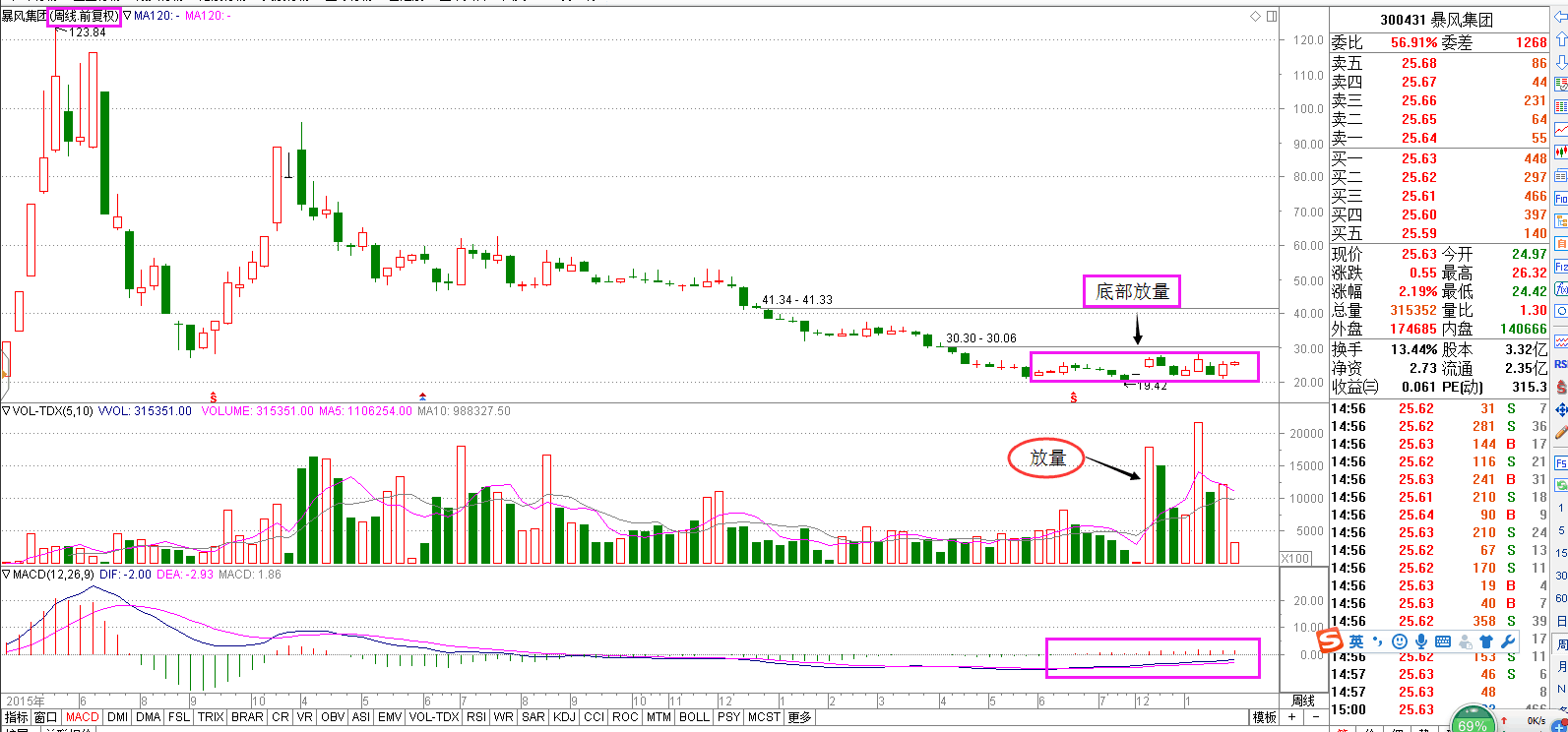Screen dimensions: 1568x732
Task: Click the 指标 button in the bottom bar
Action: pyautogui.click(x=16, y=717)
